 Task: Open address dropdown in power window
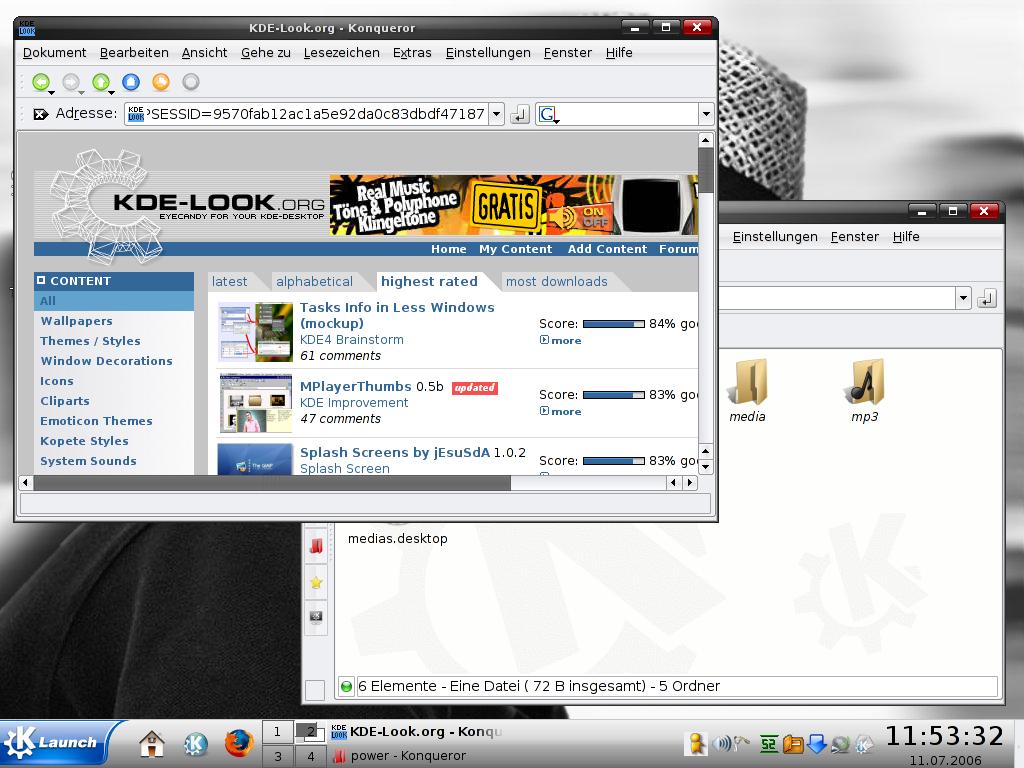click(963, 298)
